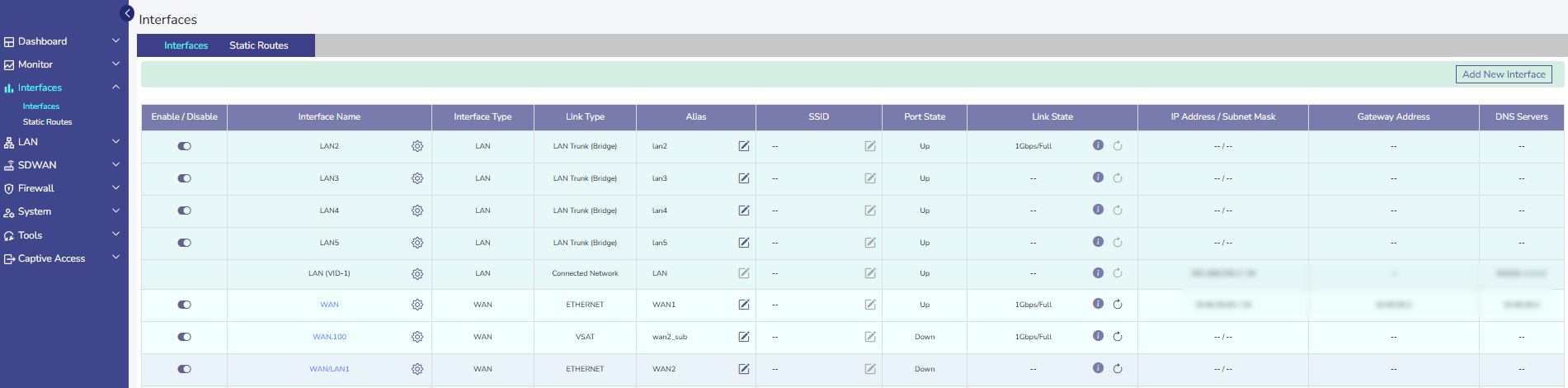The image size is (1568, 388).
Task: Toggle the LAN2 interface enable switch
Action: (184, 146)
